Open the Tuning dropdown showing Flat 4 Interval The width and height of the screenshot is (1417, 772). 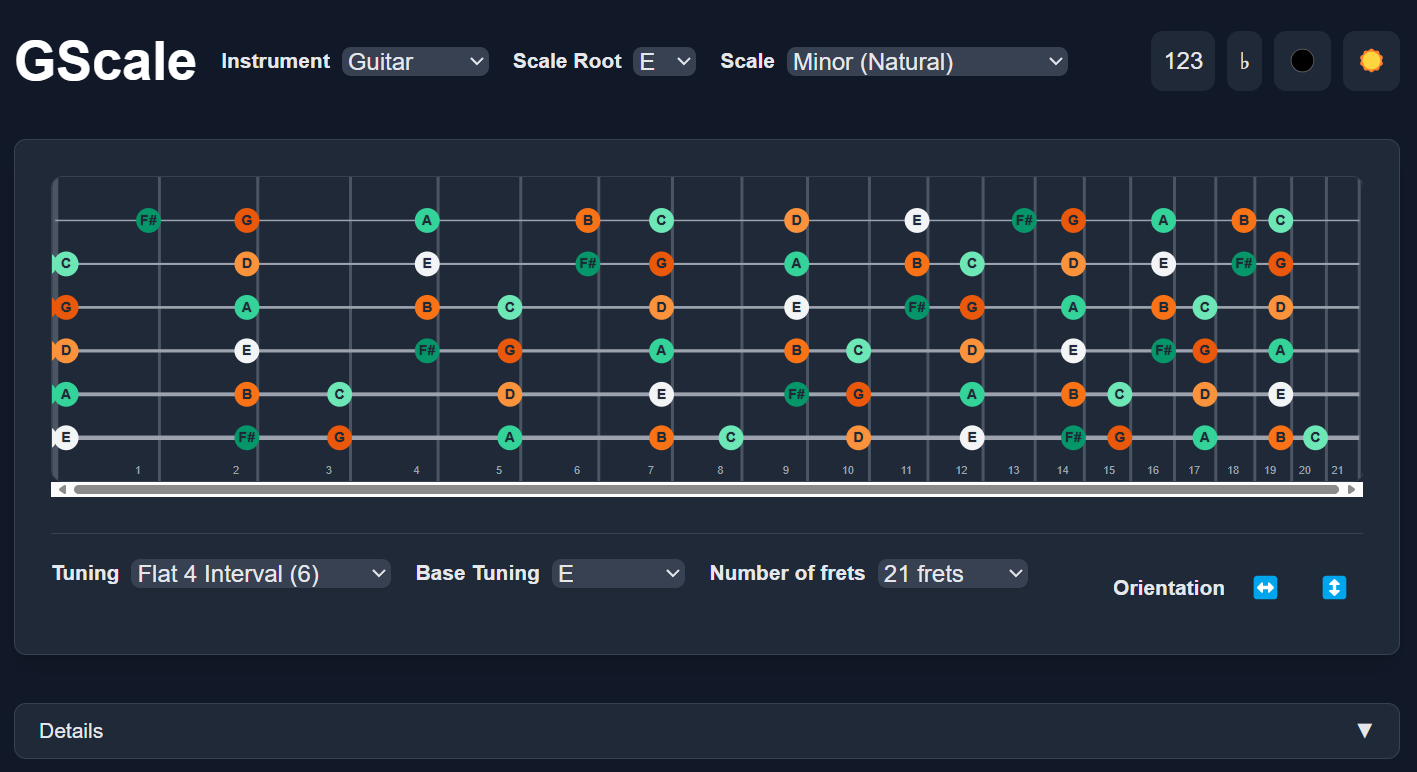point(261,573)
